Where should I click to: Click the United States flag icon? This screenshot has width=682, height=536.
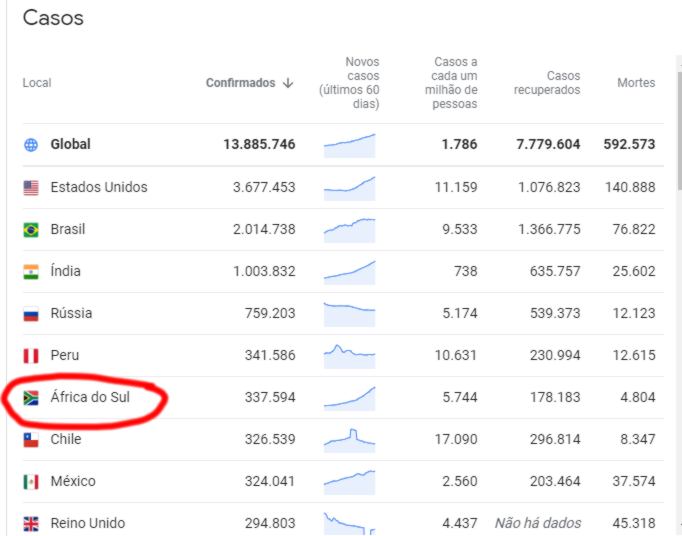31,188
